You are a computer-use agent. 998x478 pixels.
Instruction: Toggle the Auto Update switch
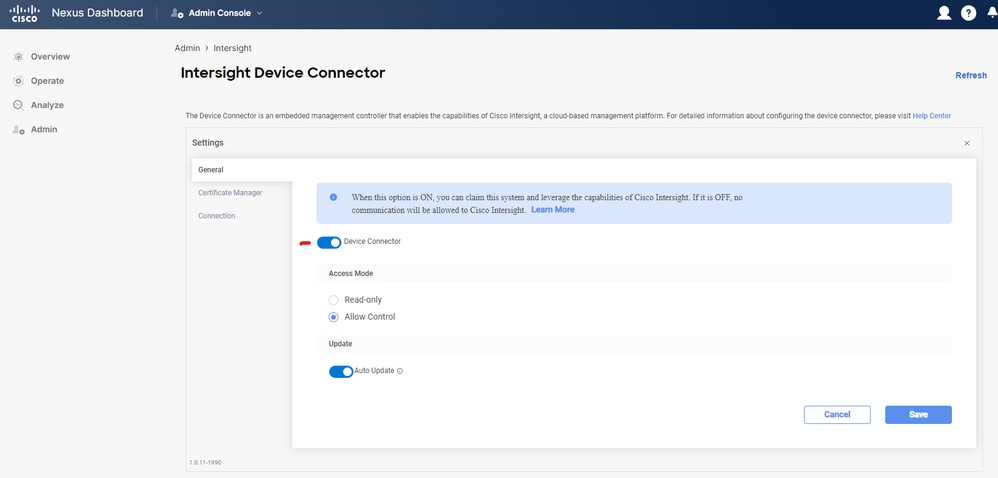click(x=341, y=372)
